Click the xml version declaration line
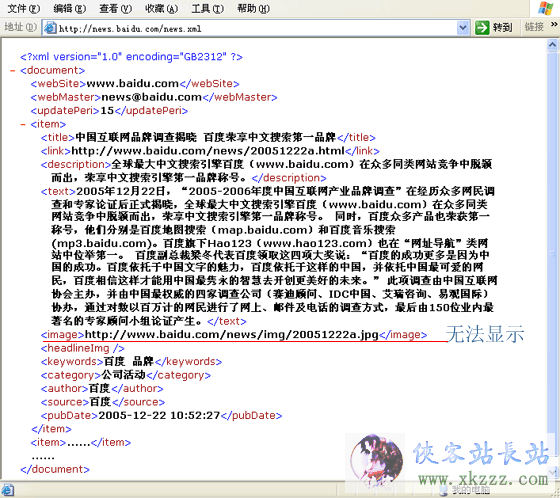 click(131, 57)
